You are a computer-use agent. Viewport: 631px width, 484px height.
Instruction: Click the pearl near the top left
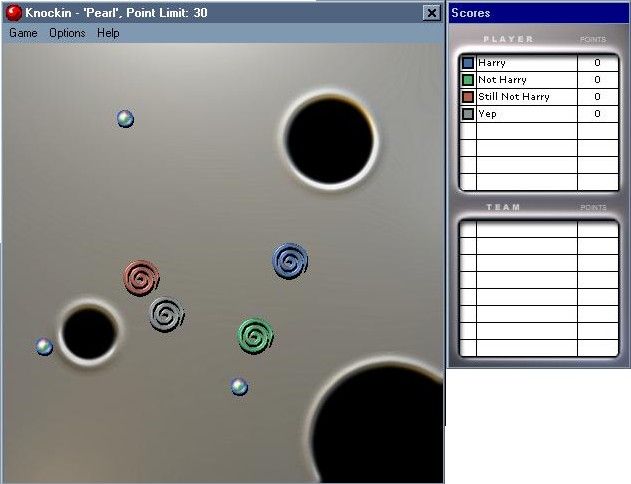click(125, 119)
